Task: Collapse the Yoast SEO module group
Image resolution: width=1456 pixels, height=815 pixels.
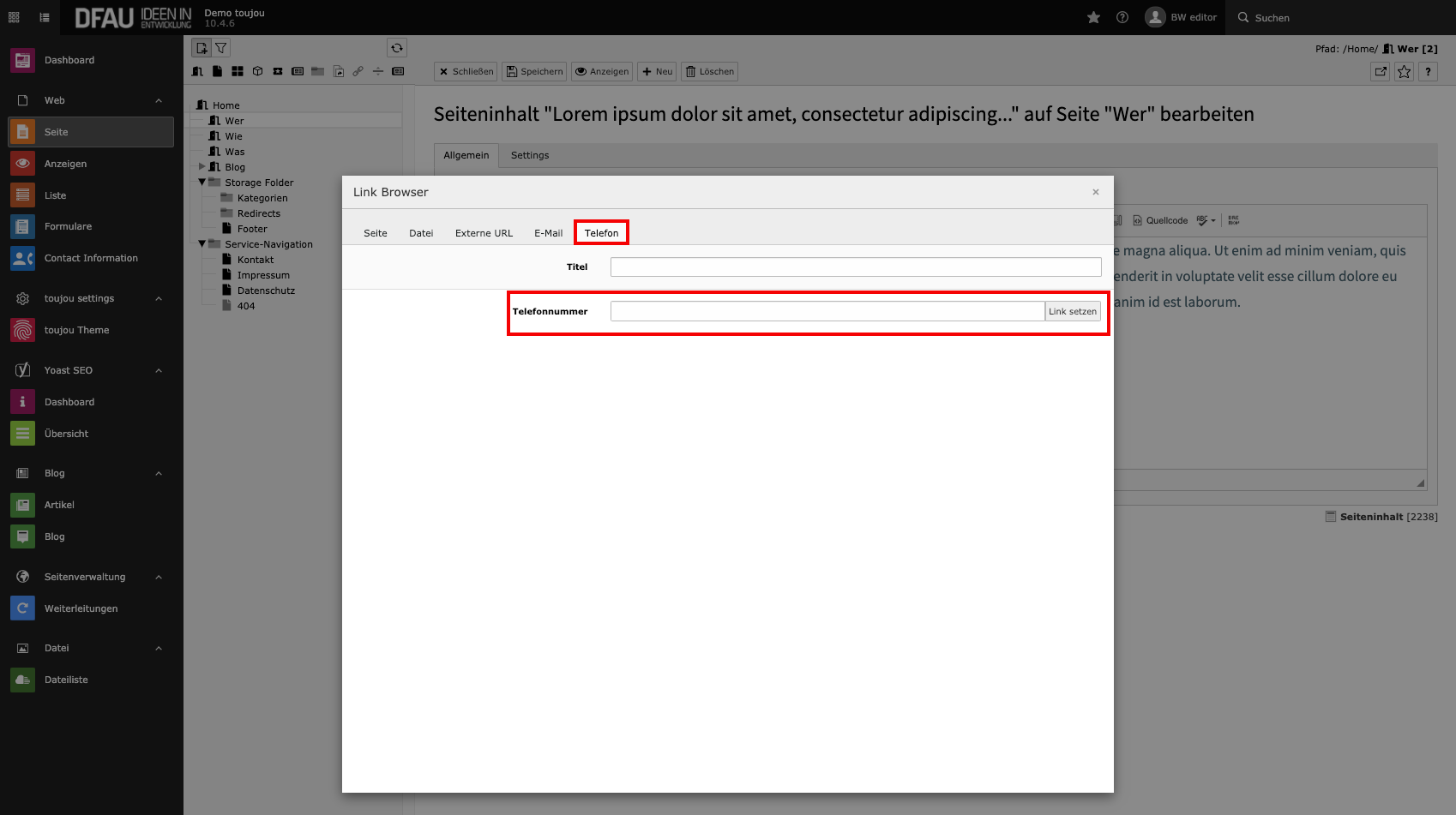Action: coord(159,370)
